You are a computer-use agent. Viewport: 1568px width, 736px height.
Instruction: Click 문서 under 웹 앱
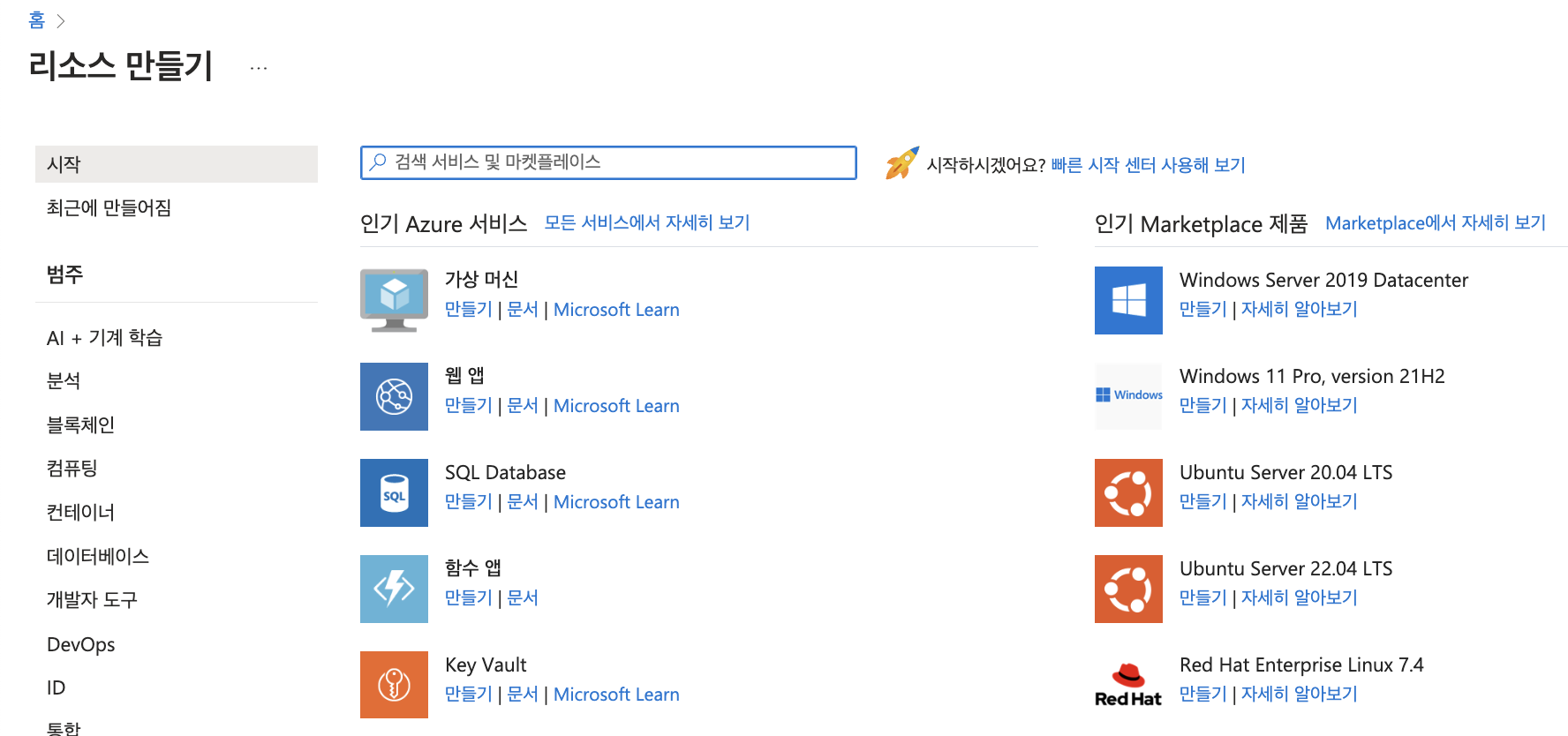(x=523, y=406)
